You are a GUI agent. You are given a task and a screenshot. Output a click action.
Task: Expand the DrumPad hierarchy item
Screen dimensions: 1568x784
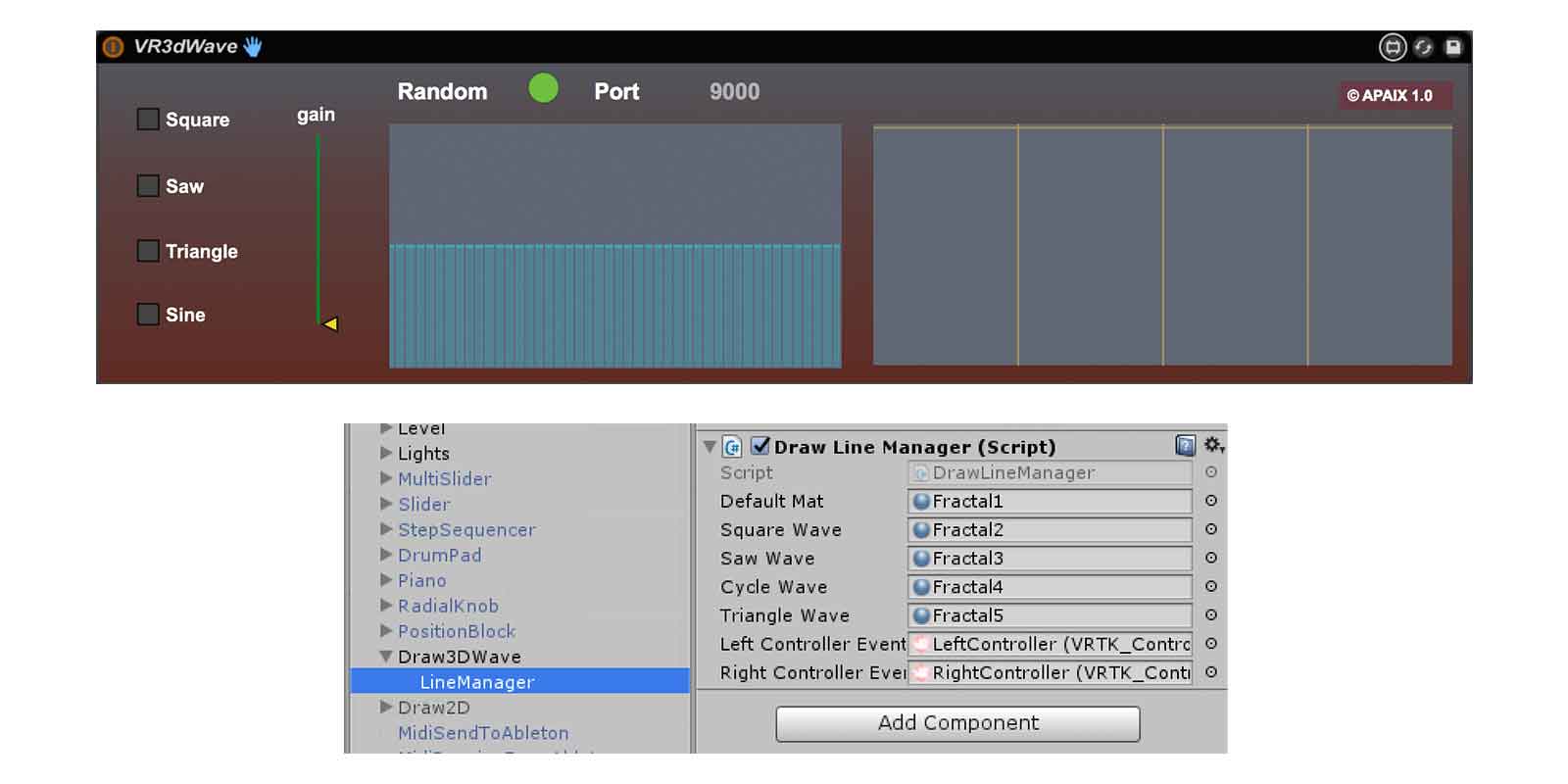pyautogui.click(x=386, y=555)
